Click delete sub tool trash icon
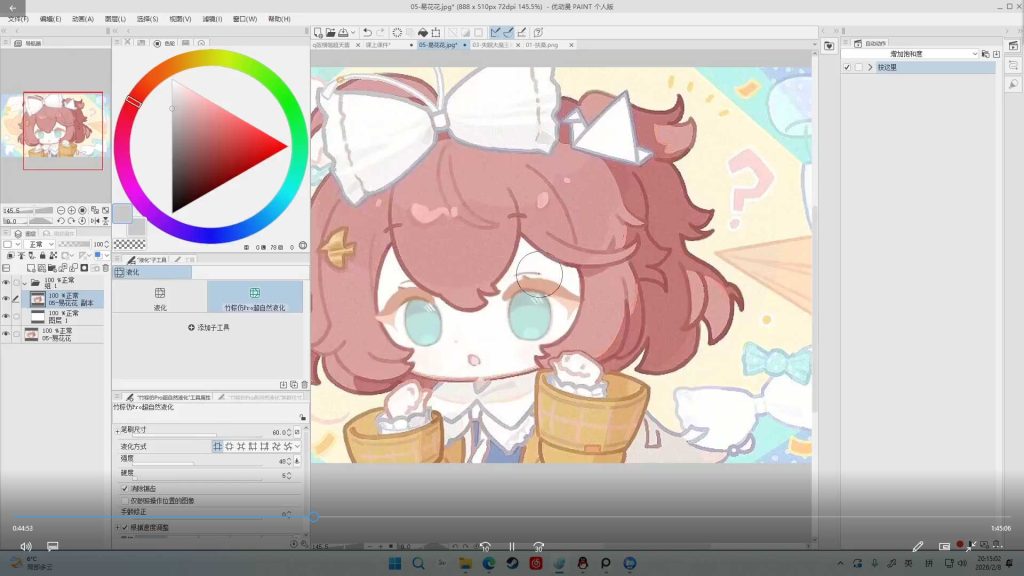The image size is (1024, 576). pos(304,385)
